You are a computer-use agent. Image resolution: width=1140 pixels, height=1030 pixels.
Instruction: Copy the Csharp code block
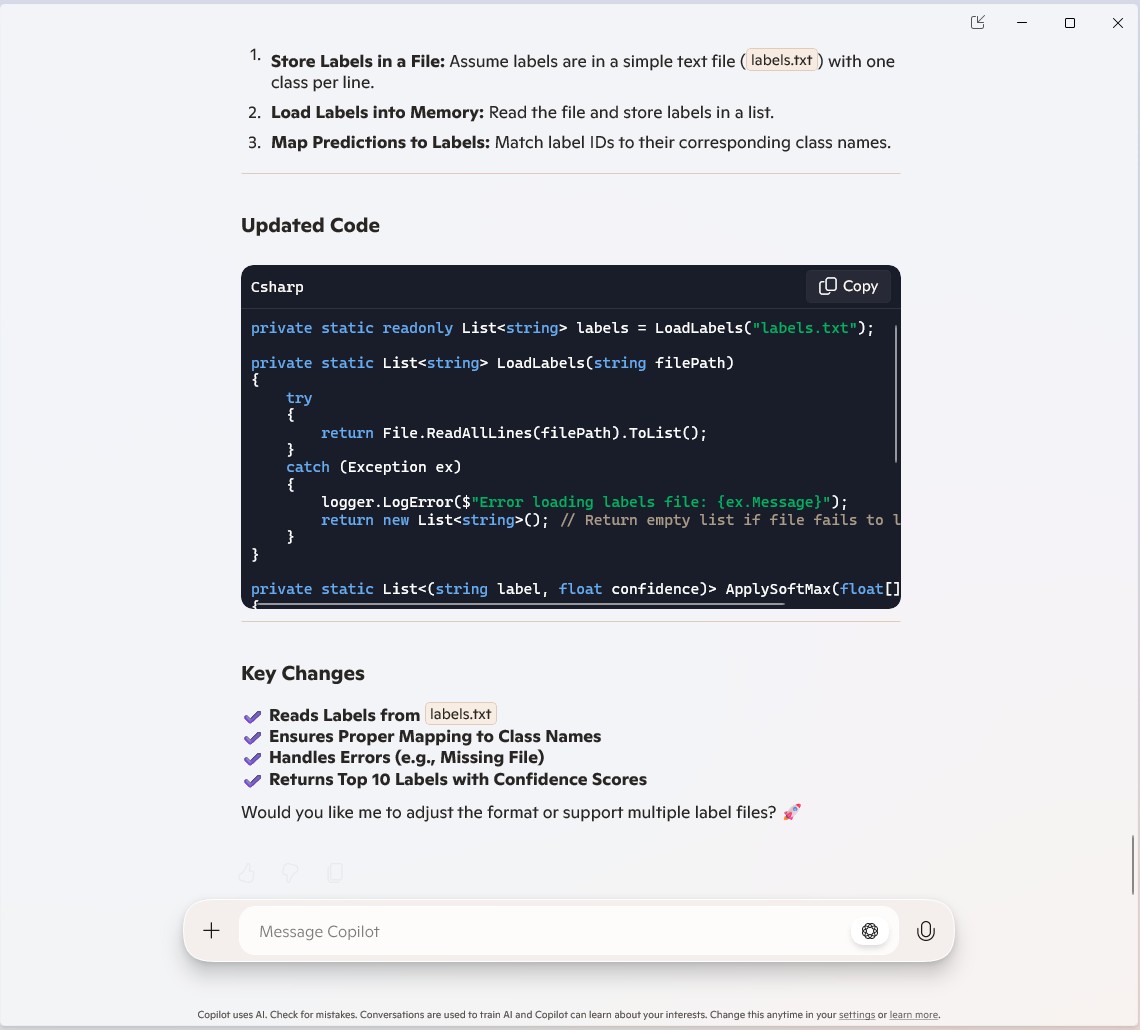point(848,286)
